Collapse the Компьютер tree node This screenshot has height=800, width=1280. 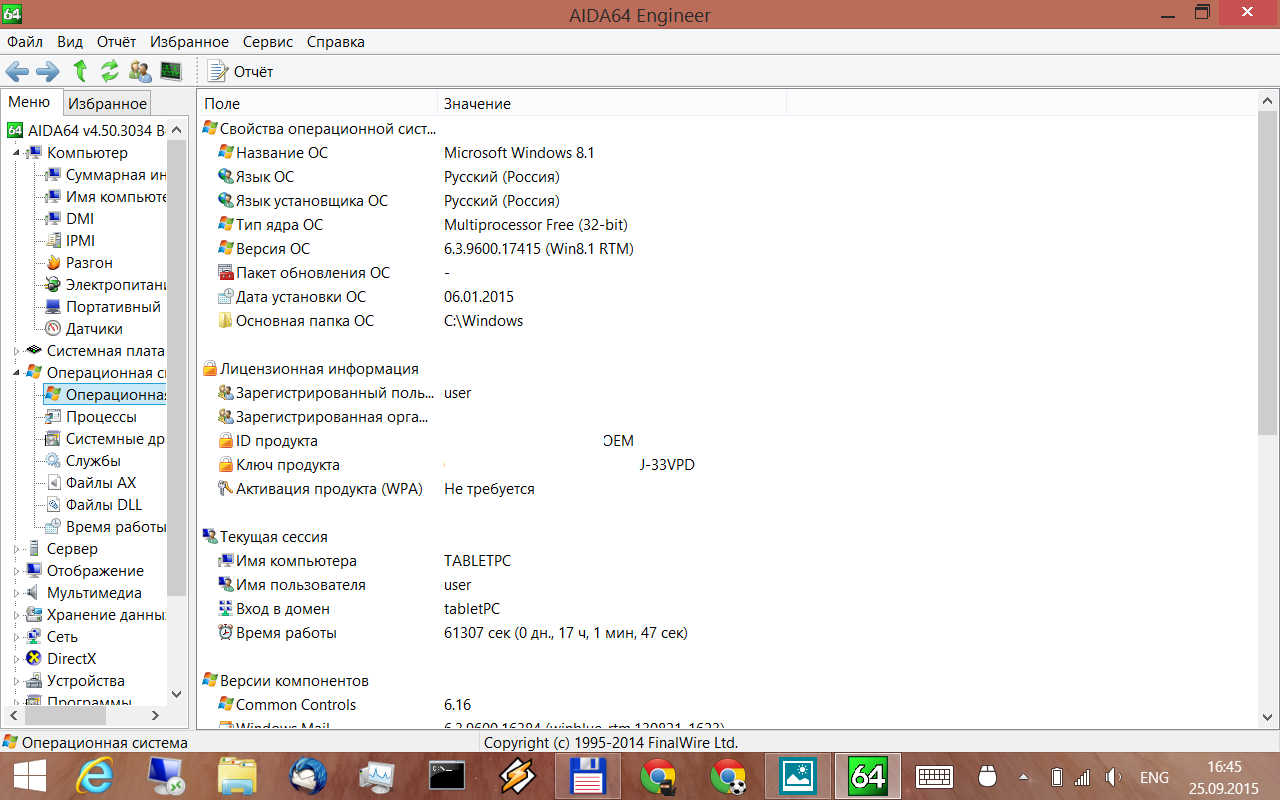pyautogui.click(x=16, y=153)
